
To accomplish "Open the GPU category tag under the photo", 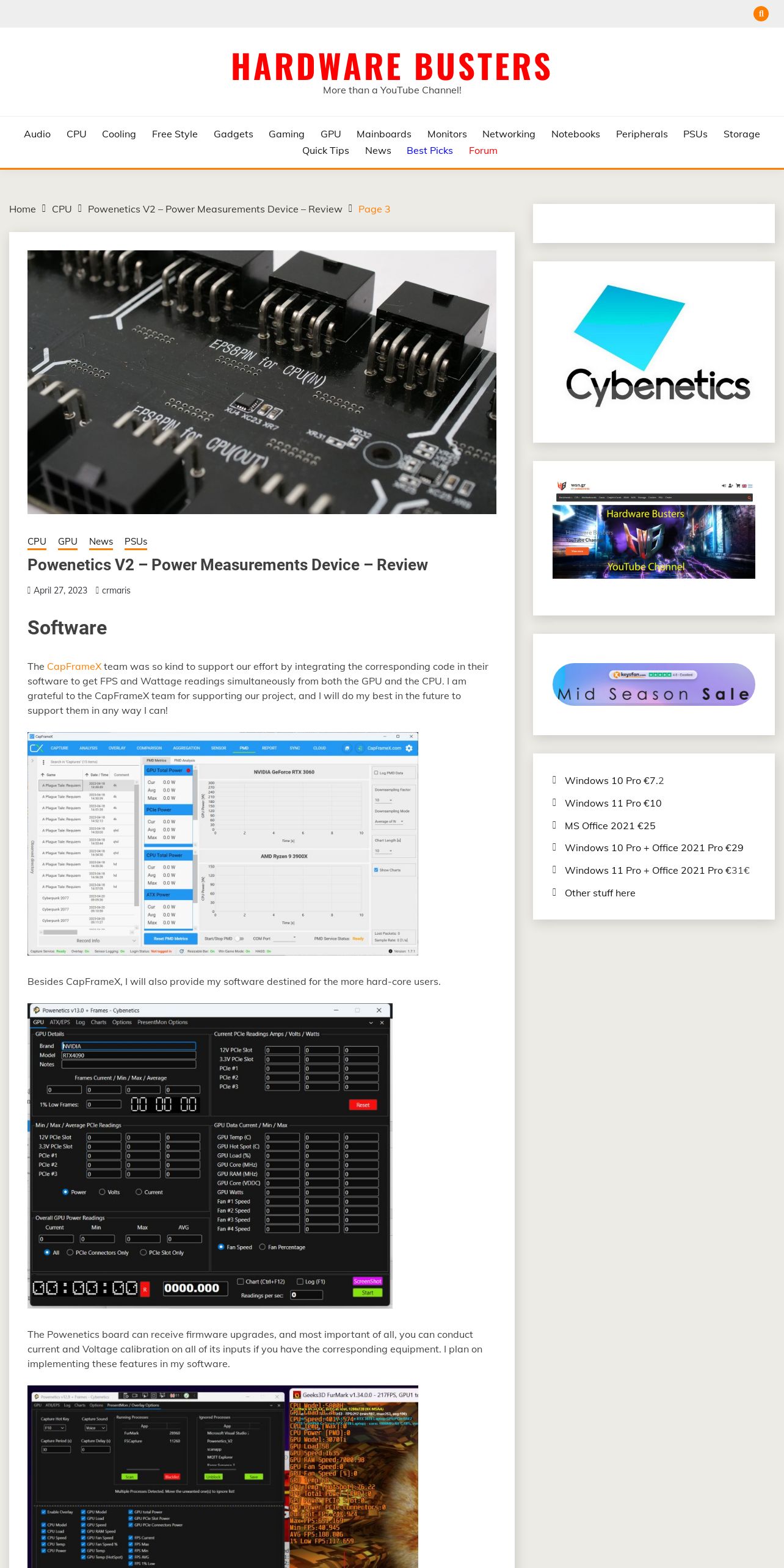I will (x=68, y=541).
